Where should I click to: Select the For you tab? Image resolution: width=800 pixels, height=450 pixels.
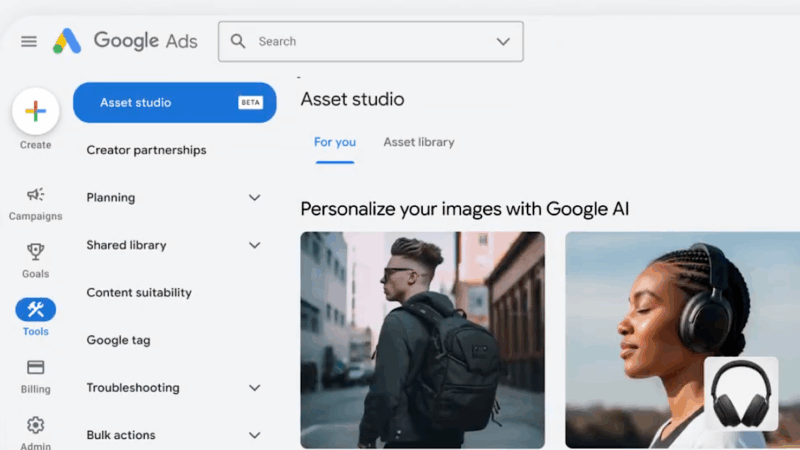click(x=334, y=142)
